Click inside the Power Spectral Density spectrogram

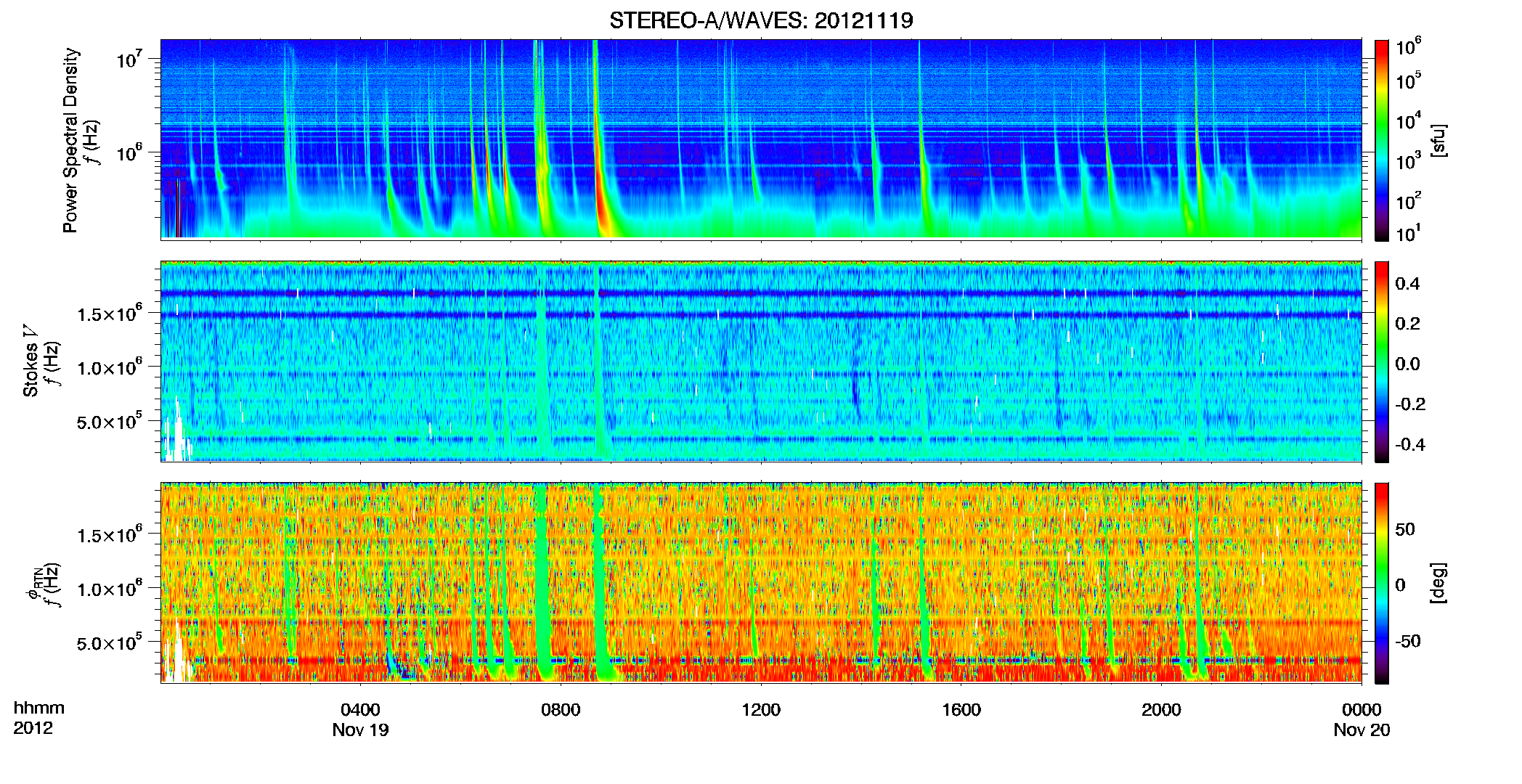761,139
